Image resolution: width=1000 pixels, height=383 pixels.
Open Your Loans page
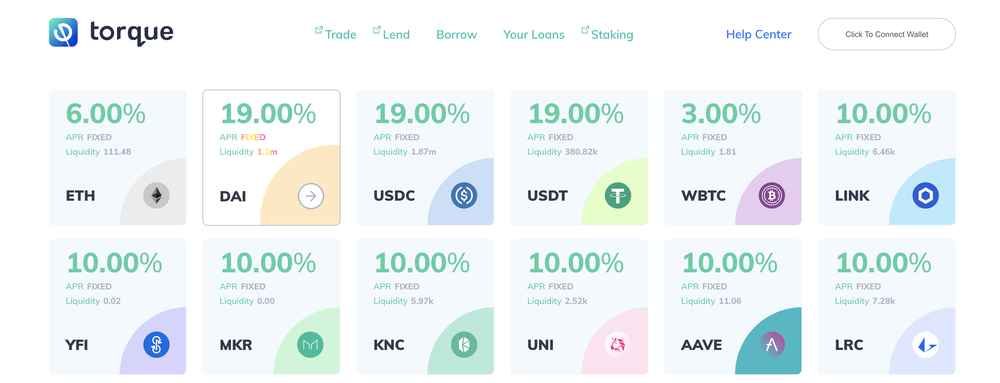tap(534, 34)
